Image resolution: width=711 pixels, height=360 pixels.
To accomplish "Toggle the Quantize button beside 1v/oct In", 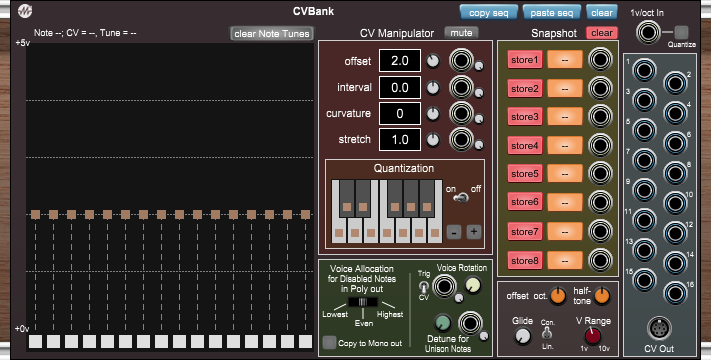I will [681, 32].
